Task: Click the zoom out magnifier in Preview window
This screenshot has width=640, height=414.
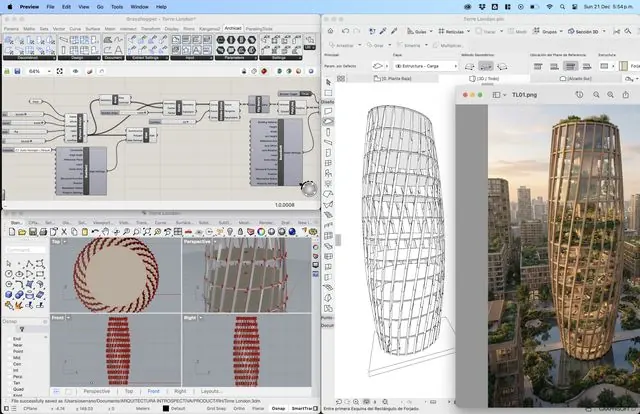Action: pyautogui.click(x=596, y=95)
